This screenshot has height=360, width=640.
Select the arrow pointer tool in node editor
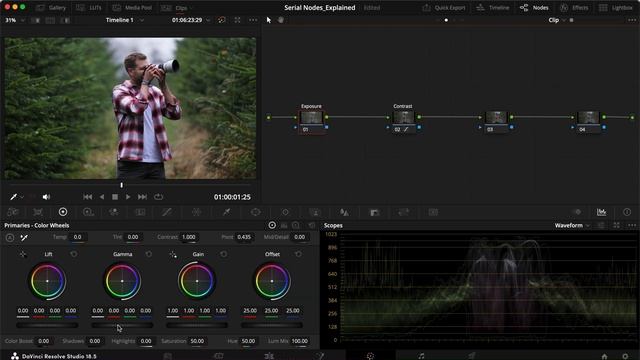pos(269,20)
